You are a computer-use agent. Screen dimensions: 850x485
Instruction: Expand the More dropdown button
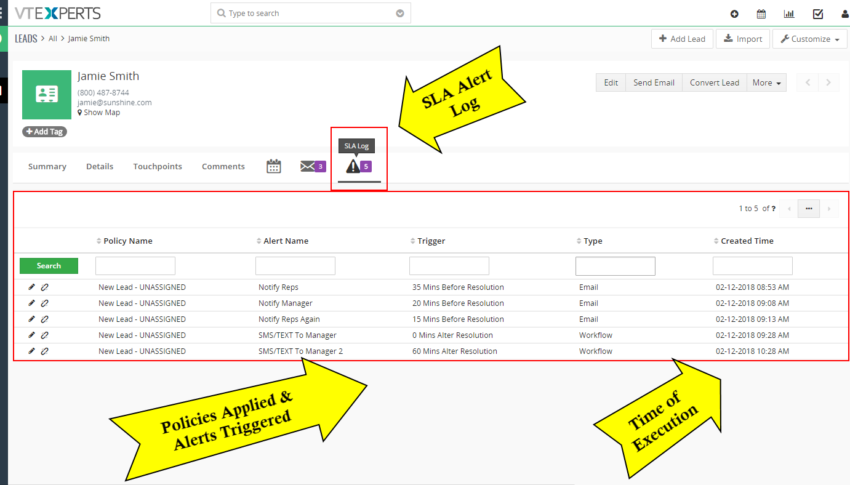(768, 83)
